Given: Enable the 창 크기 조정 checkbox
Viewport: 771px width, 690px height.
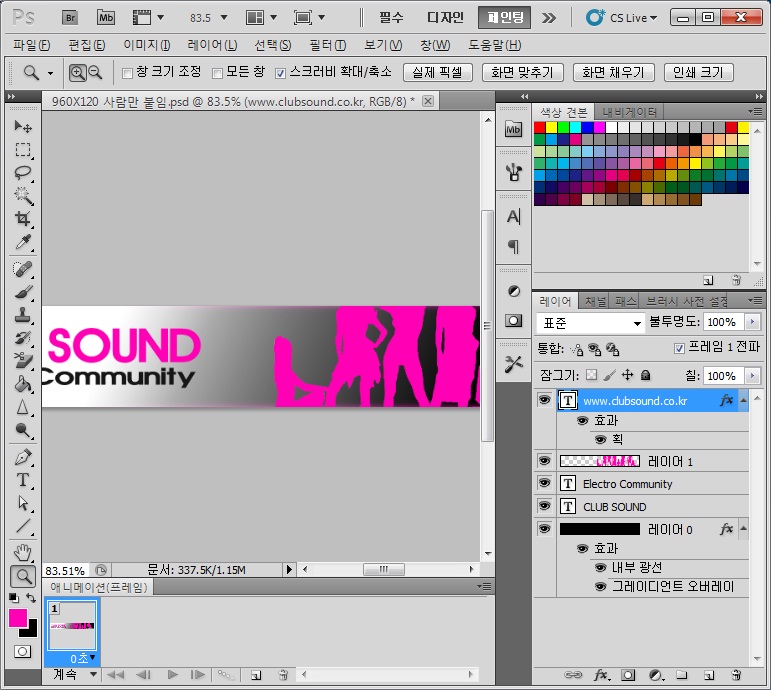Looking at the screenshot, I should [127, 73].
